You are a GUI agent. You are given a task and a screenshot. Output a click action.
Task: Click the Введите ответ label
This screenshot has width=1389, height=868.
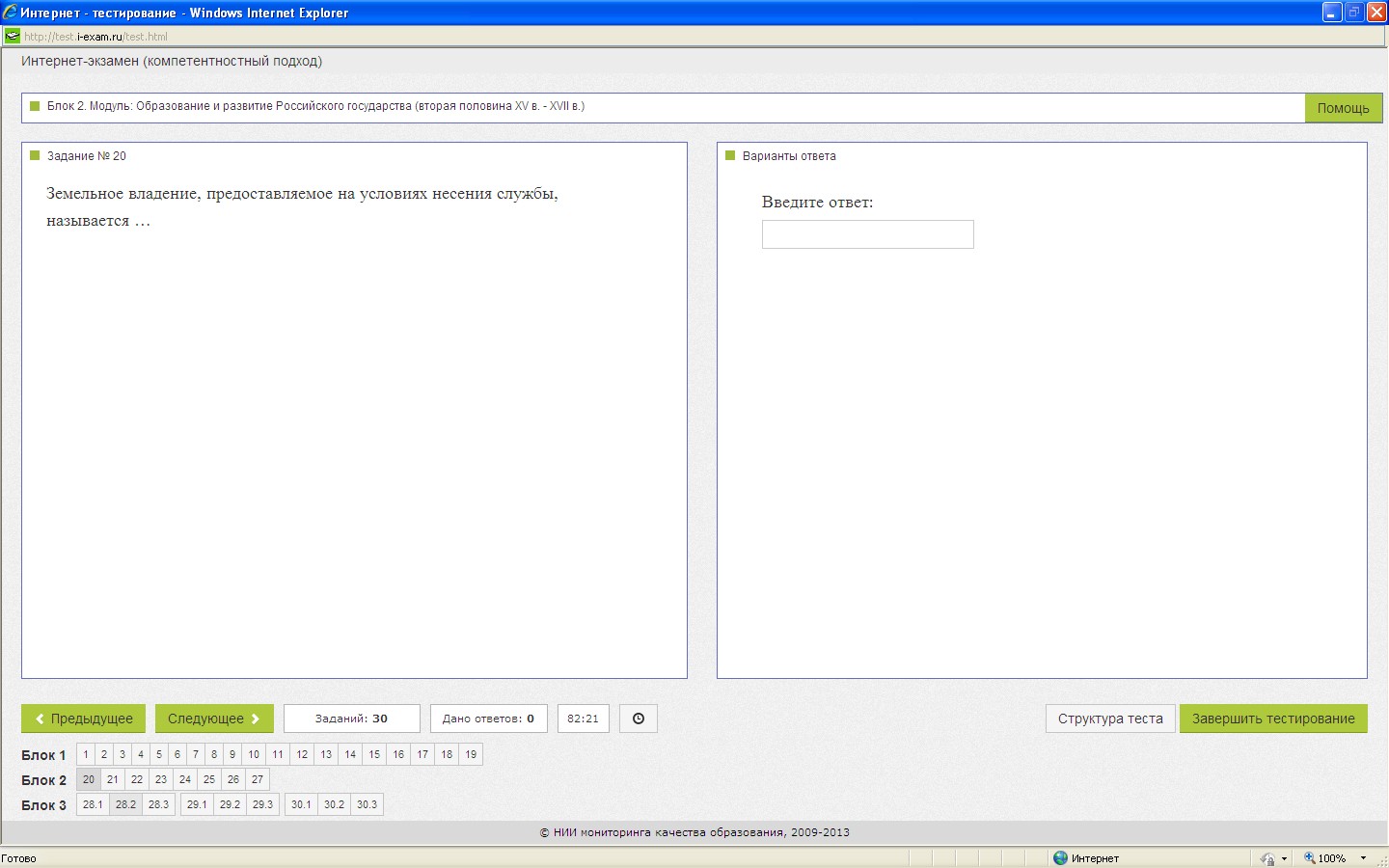(817, 203)
